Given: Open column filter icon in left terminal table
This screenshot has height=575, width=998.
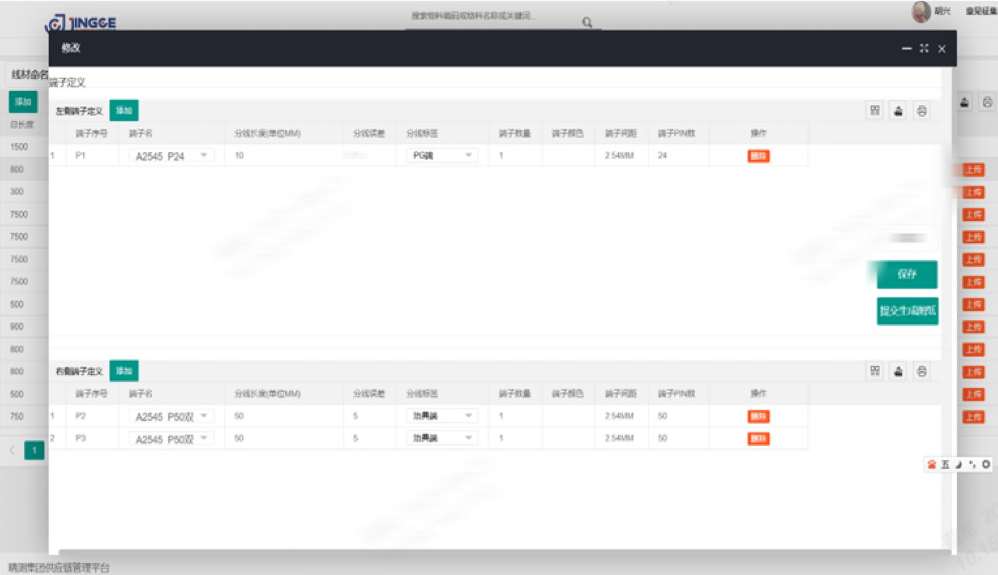Looking at the screenshot, I should (875, 111).
